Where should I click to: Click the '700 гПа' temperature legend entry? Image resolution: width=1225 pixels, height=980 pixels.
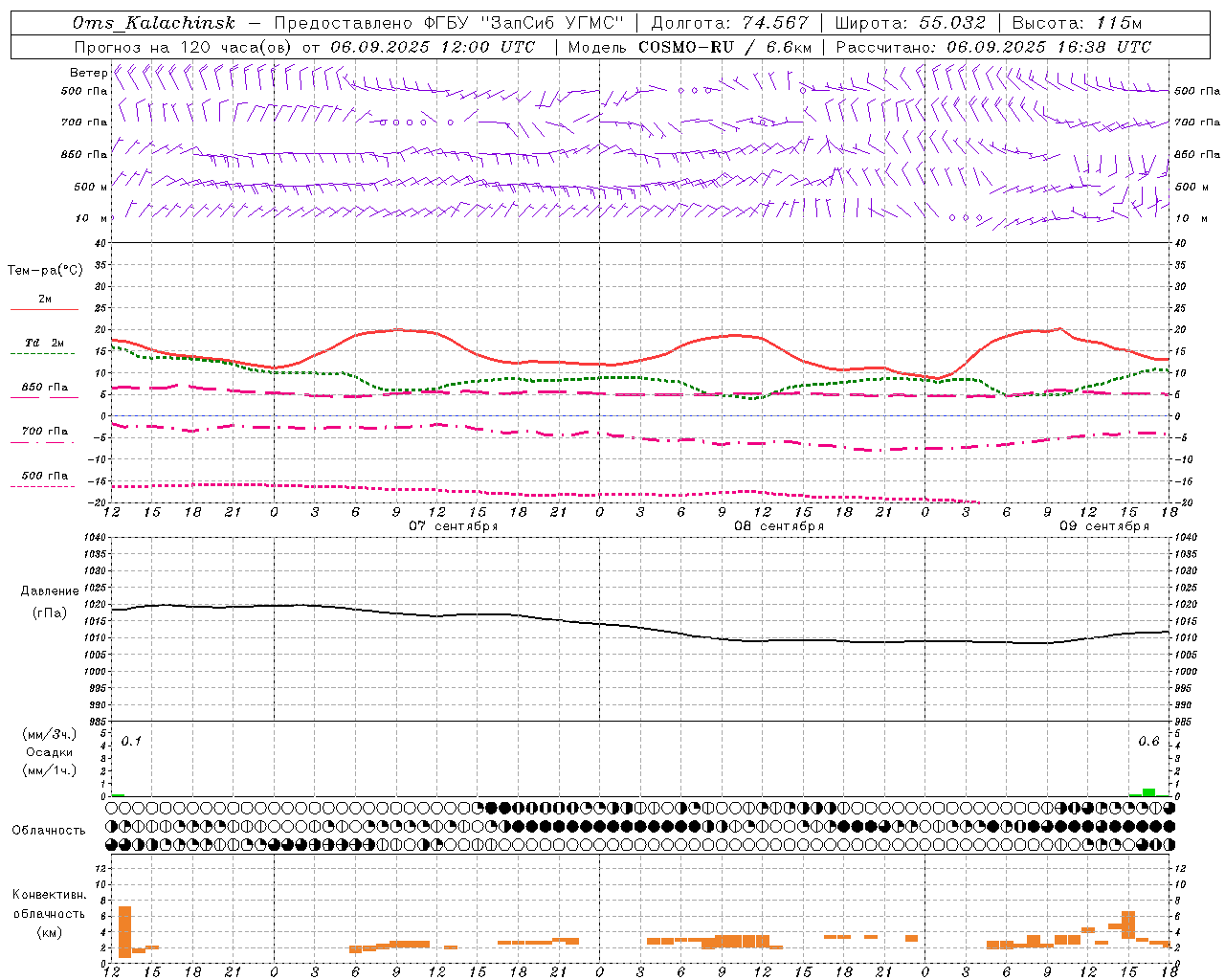coord(45,432)
